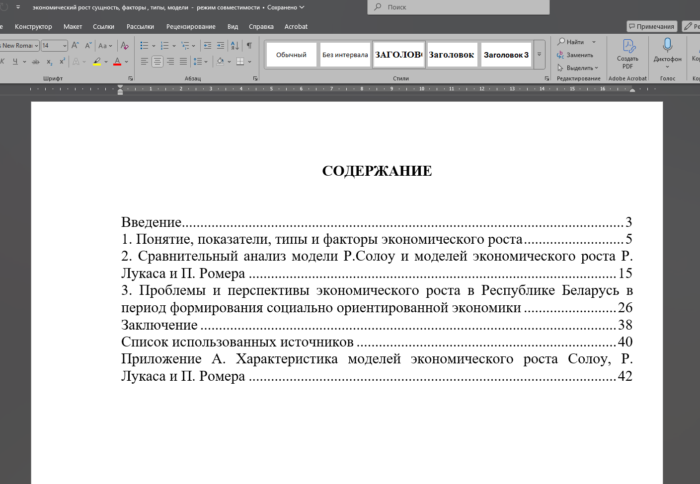Screen dimensions: 700x484
Task: Toggle subscript formatting
Action: (49, 62)
